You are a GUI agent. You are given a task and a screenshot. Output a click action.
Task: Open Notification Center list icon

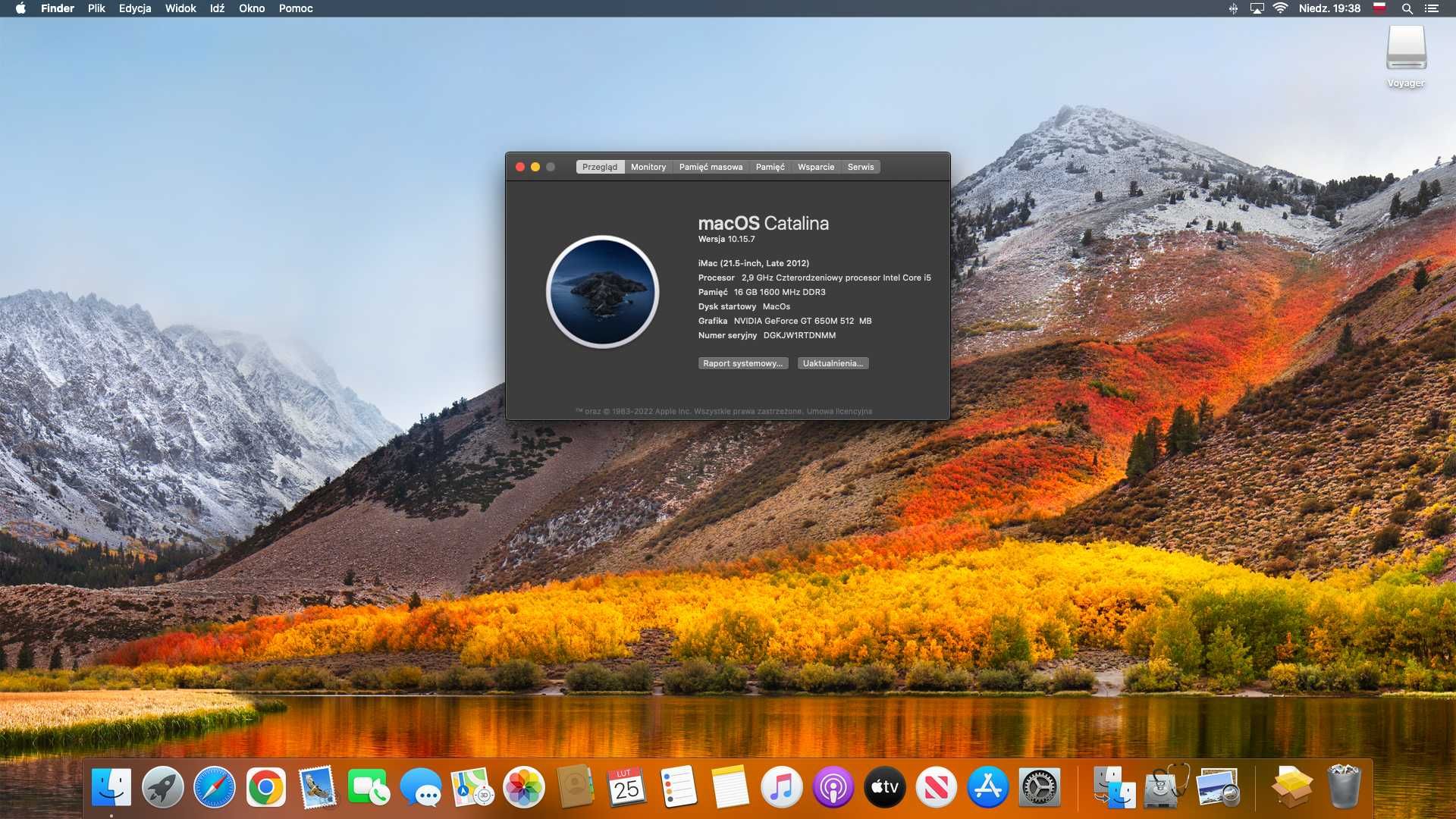(1432, 8)
